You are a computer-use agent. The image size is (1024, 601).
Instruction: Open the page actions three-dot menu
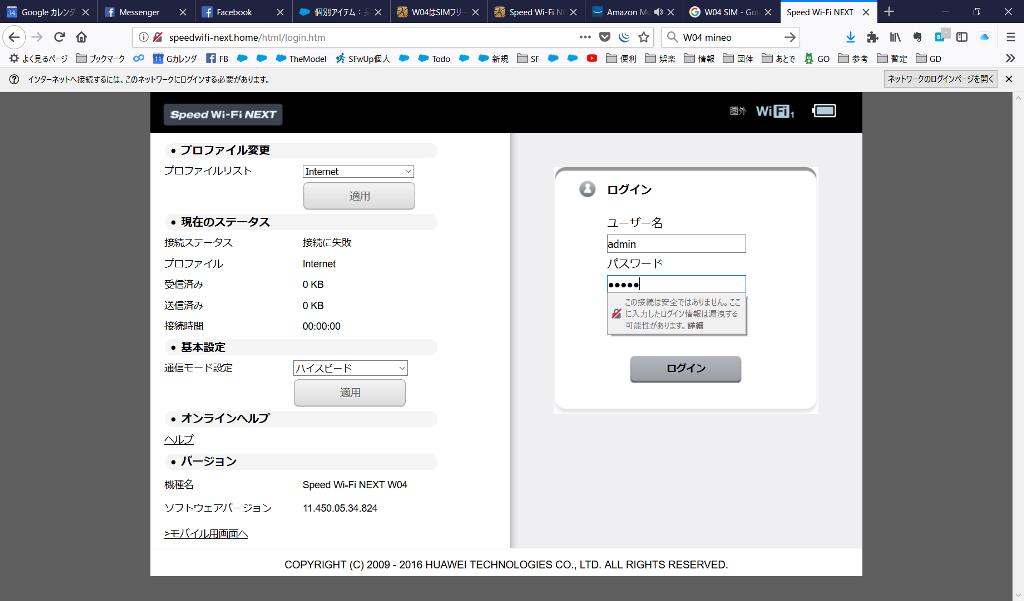tap(585, 37)
